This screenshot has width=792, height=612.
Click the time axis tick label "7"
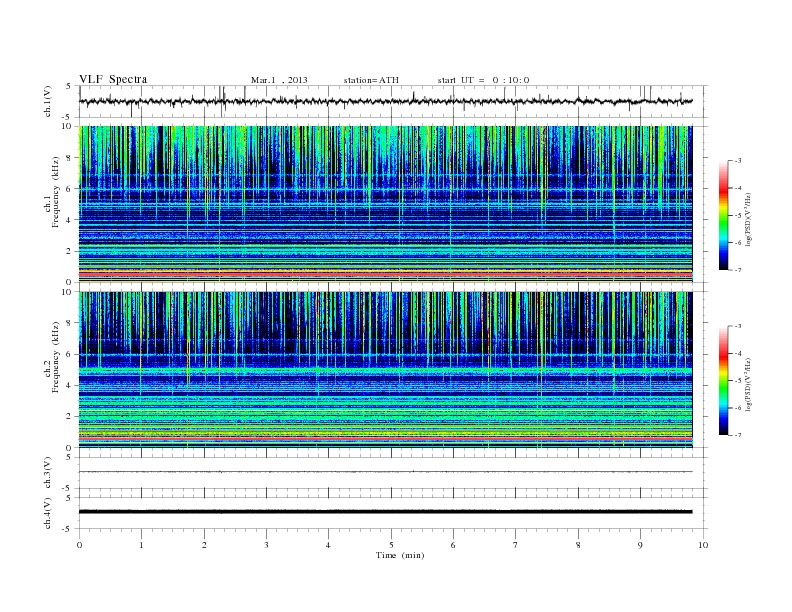tap(515, 545)
